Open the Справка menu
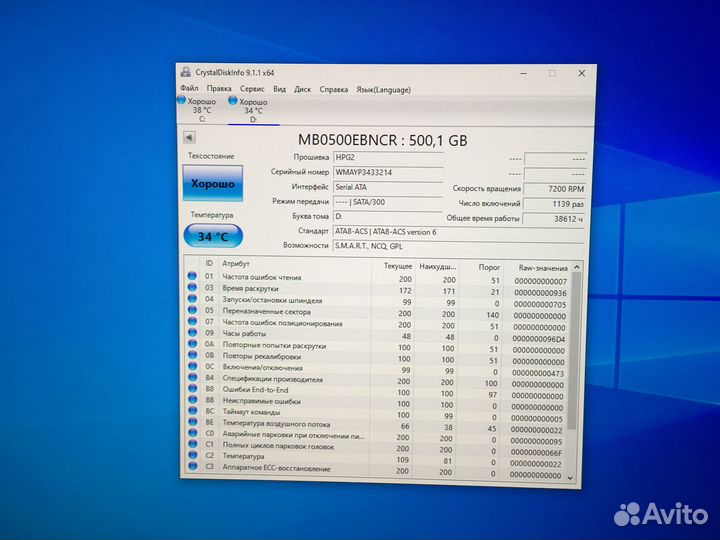The width and height of the screenshot is (720, 540). coord(334,89)
